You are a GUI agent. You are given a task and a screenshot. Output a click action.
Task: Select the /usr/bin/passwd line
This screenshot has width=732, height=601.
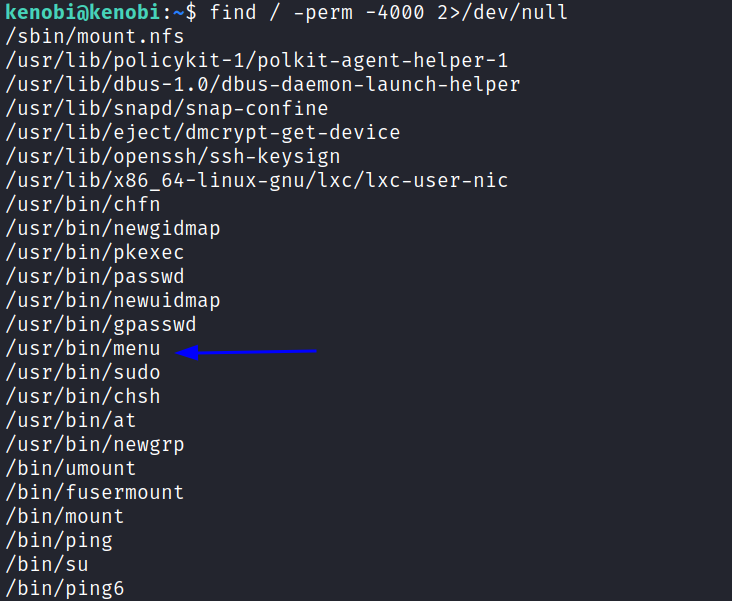[95, 277]
